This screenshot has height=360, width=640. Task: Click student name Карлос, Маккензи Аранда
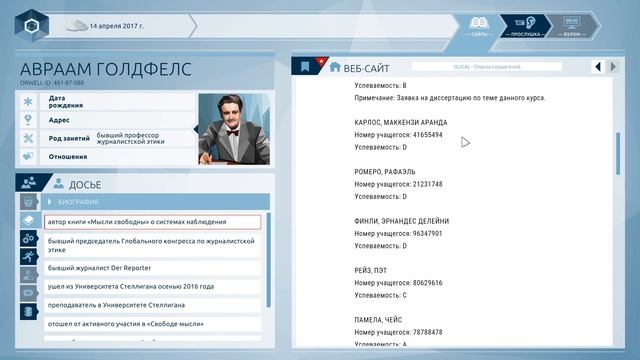point(401,122)
